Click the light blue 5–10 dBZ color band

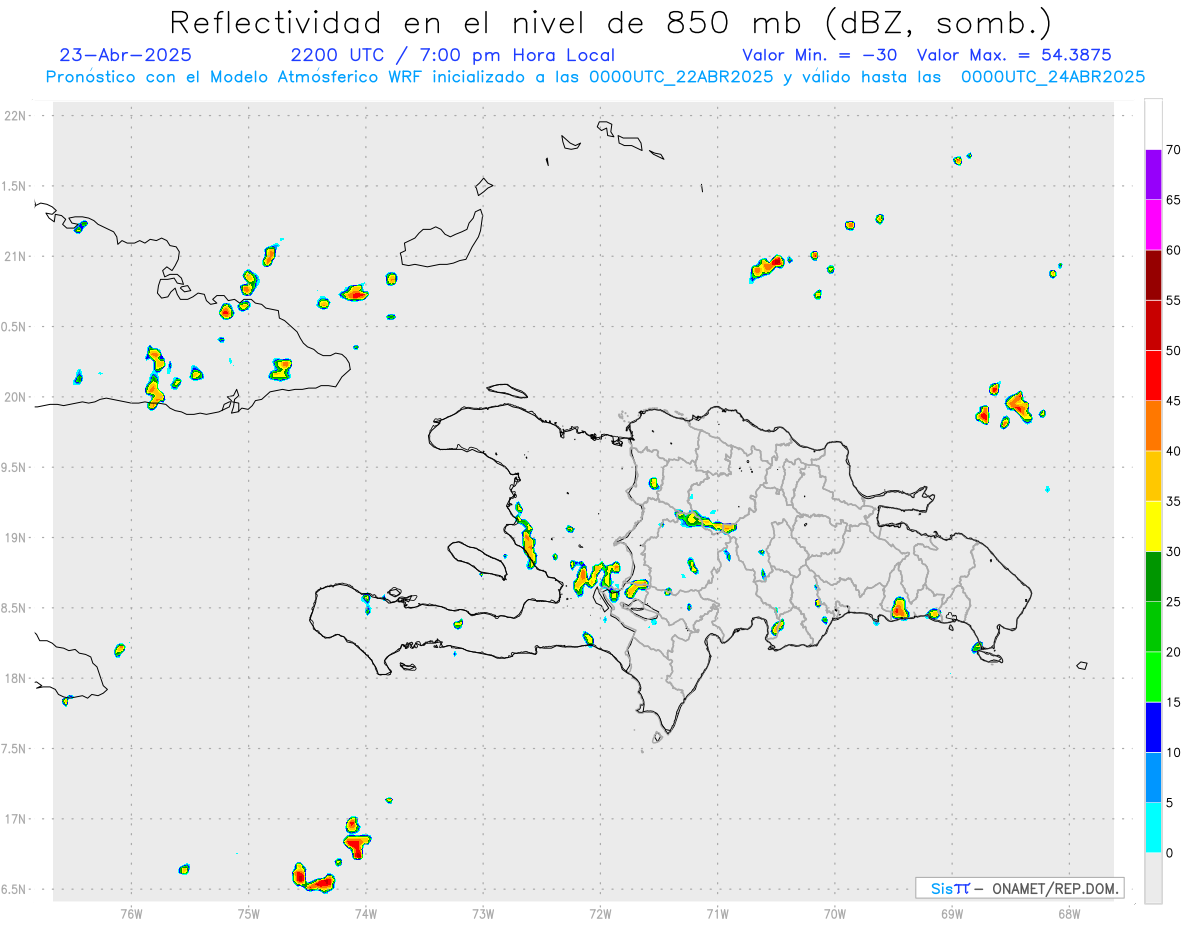tap(1153, 778)
